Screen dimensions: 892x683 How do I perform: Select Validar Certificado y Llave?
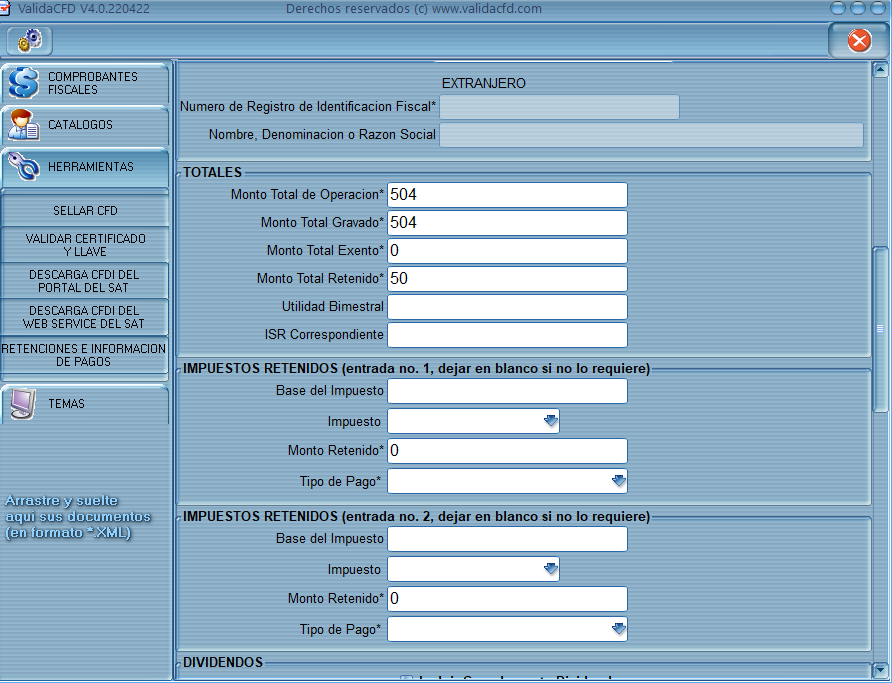(x=85, y=245)
